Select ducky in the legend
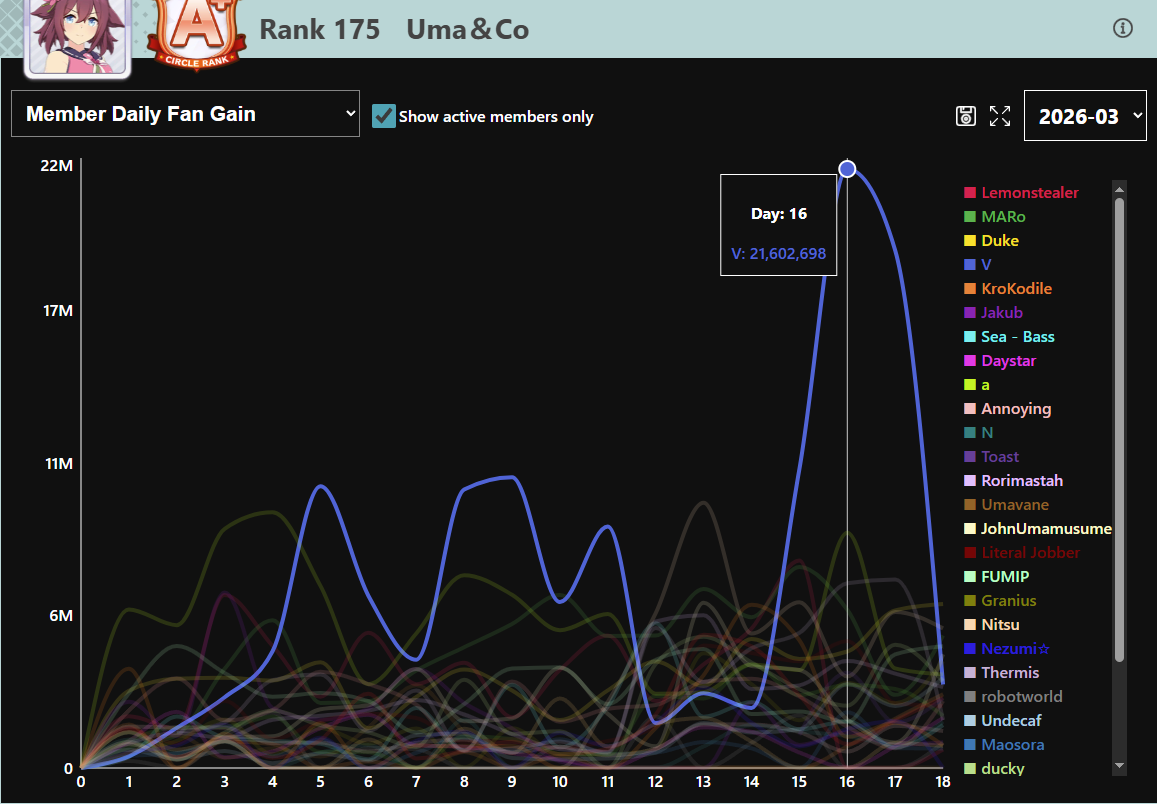Screen dimensions: 1157x804 tap(994, 769)
